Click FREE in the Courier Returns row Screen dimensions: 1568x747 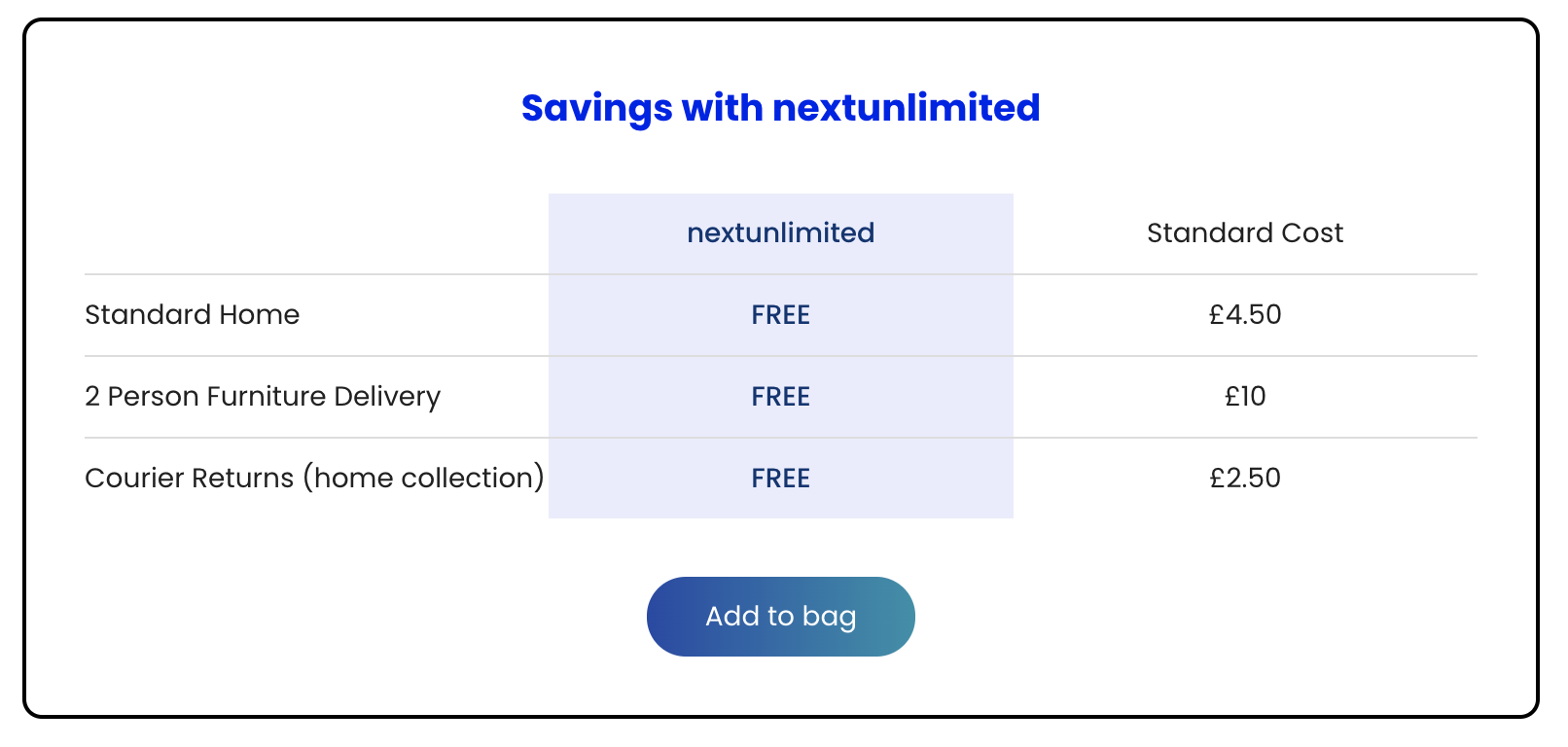(x=780, y=479)
